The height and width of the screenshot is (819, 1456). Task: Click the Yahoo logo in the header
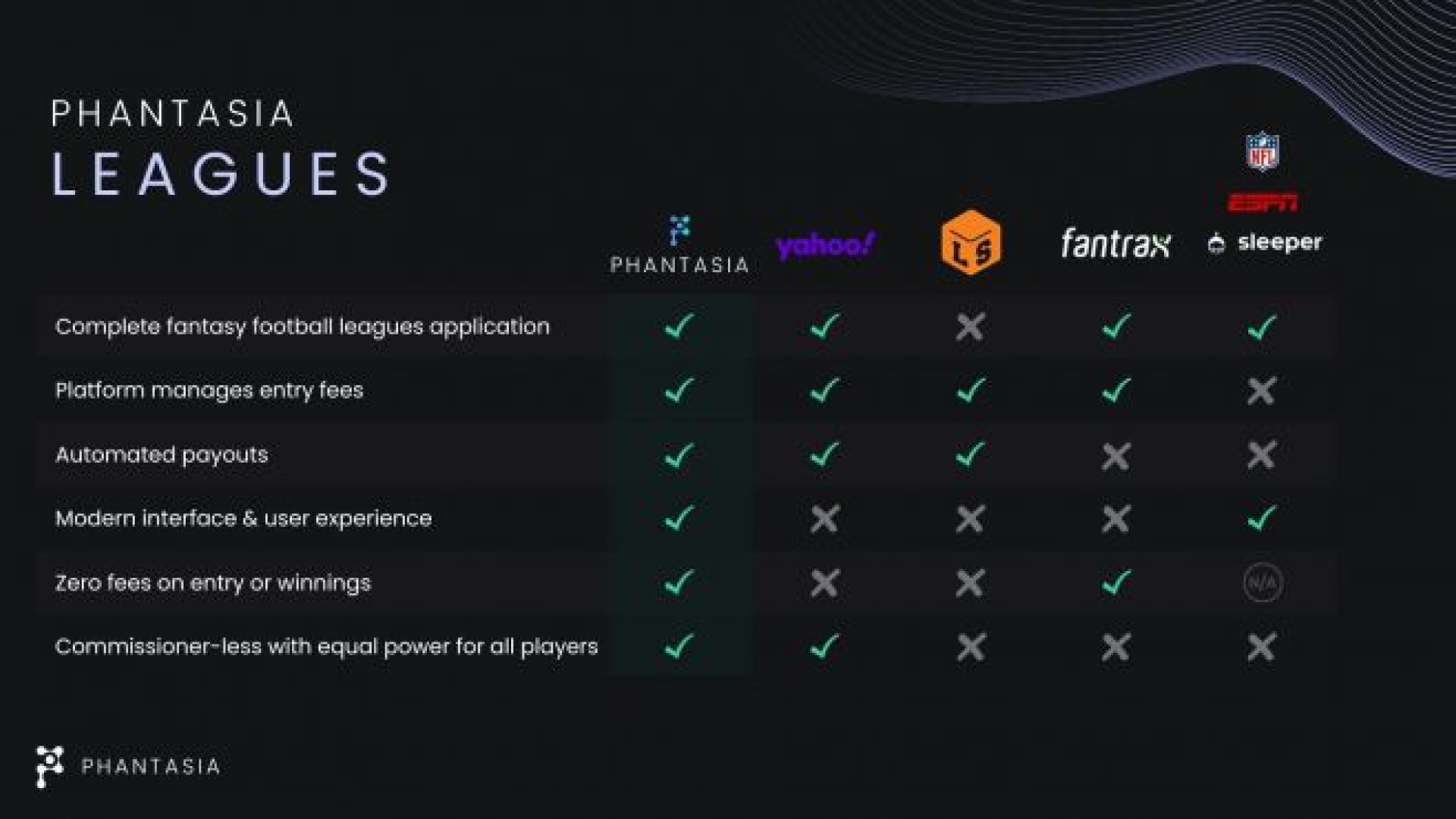point(825,245)
